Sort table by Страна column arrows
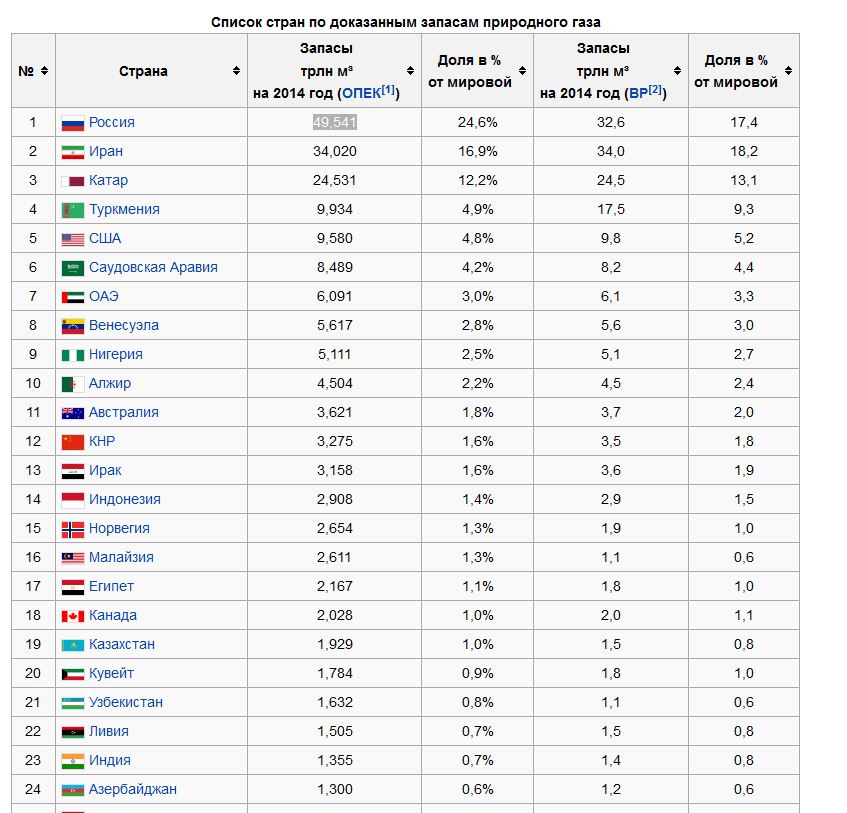Screen dimensions: 847x813 237,71
